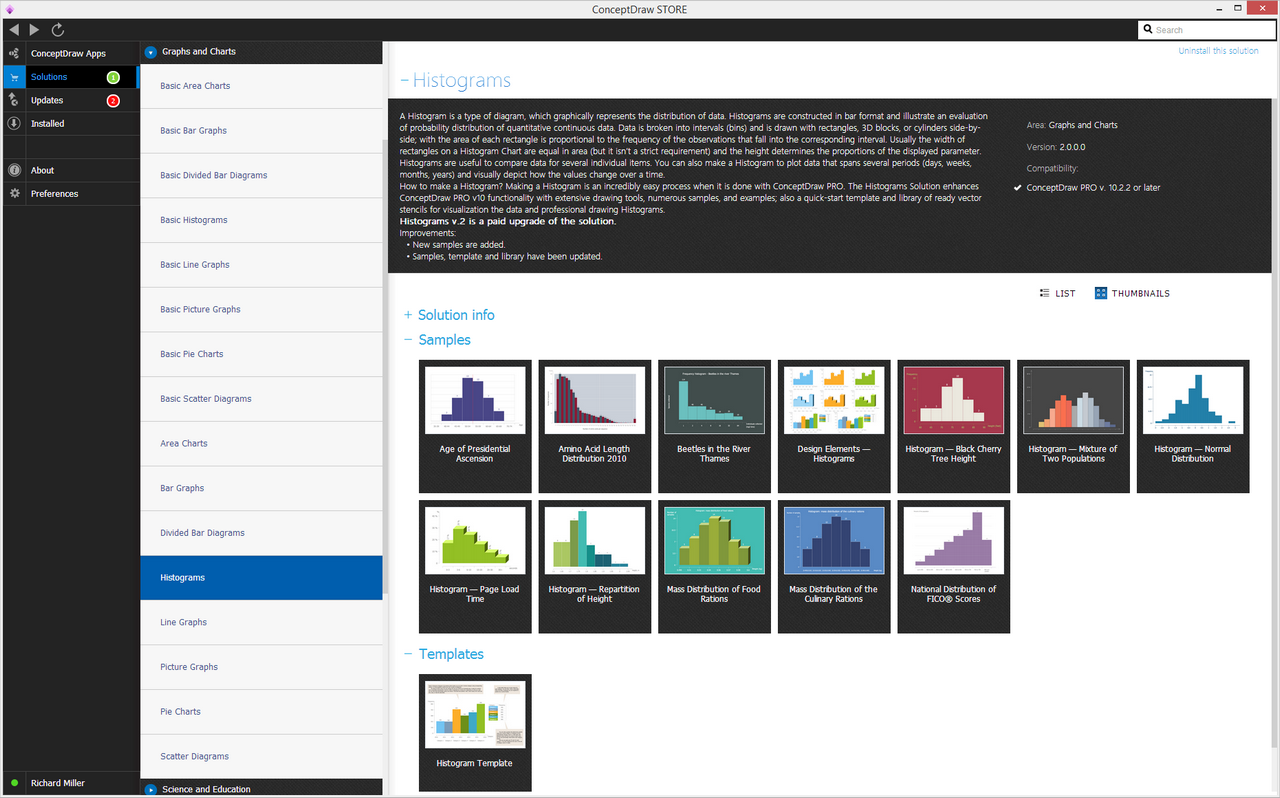Click the Updates sidebar icon
This screenshot has height=798, width=1280.
click(x=14, y=100)
